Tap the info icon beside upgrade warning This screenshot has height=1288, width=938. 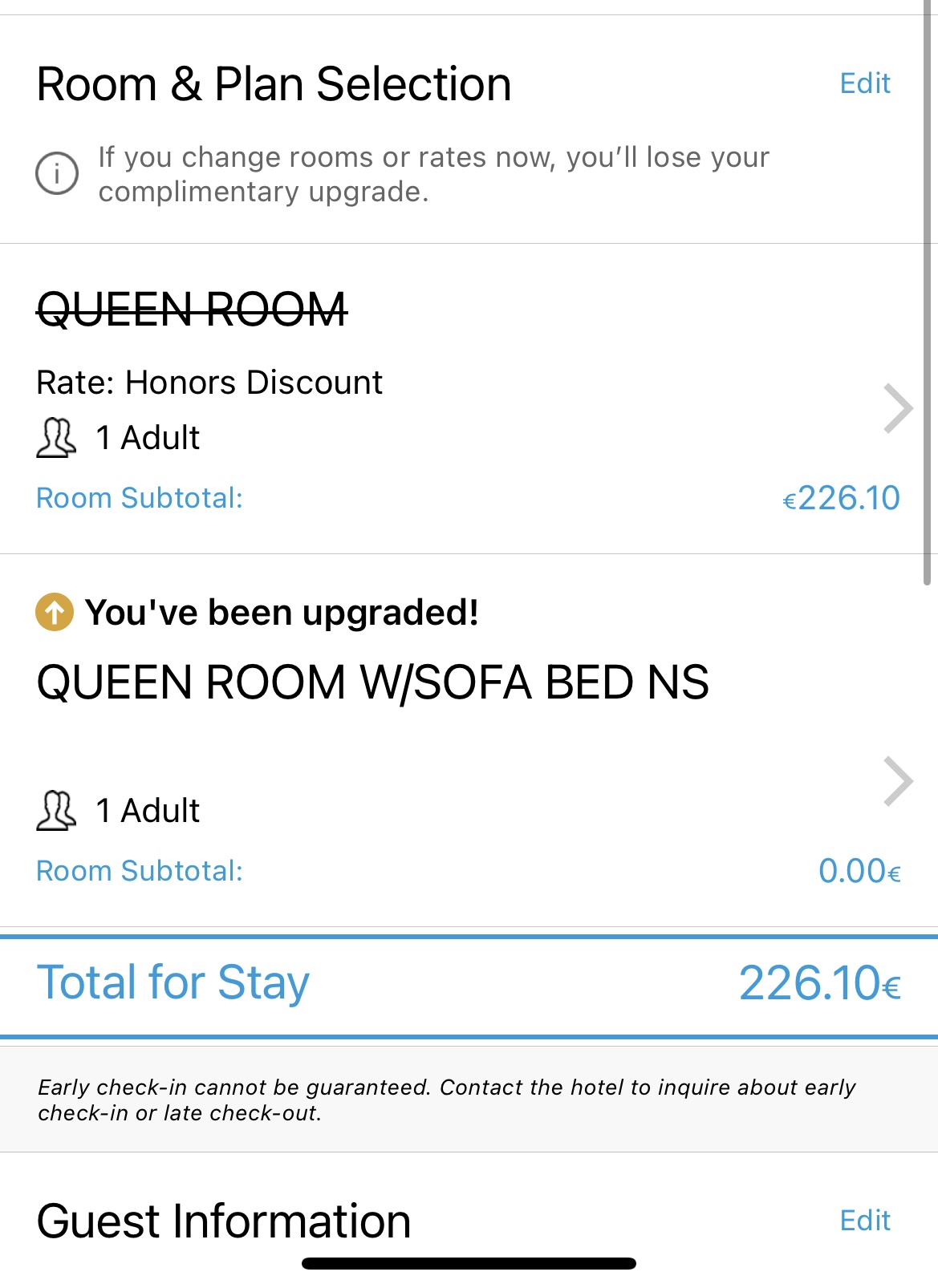click(57, 173)
